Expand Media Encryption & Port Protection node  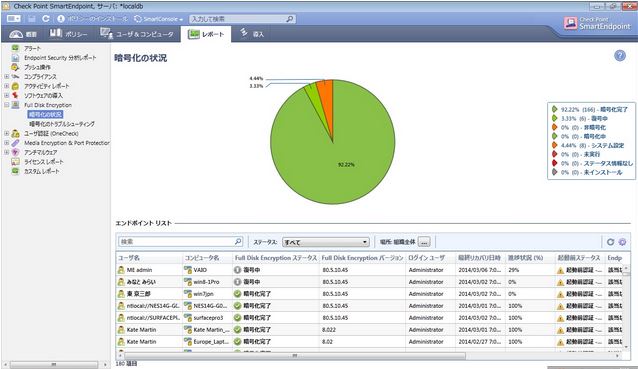[7, 143]
